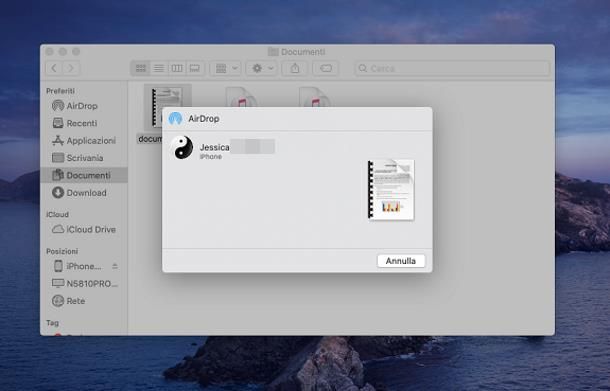Screen dimensions: 610x391
Task: Switch to list view
Action: point(159,68)
